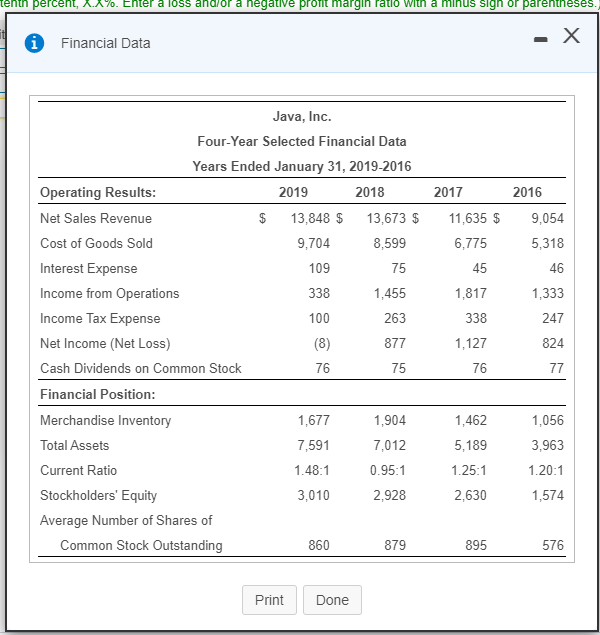The image size is (600, 635).
Task: Click Cash Dividends on Common Stock label
Action: tap(140, 369)
